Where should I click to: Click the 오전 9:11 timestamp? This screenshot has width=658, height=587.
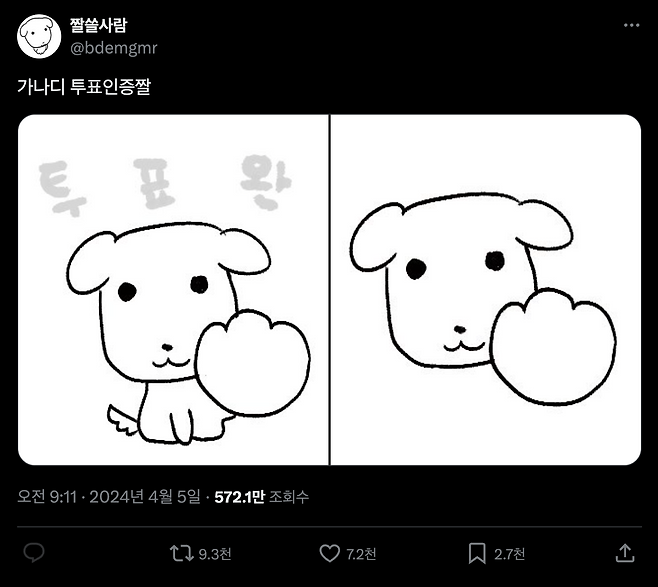point(47,497)
